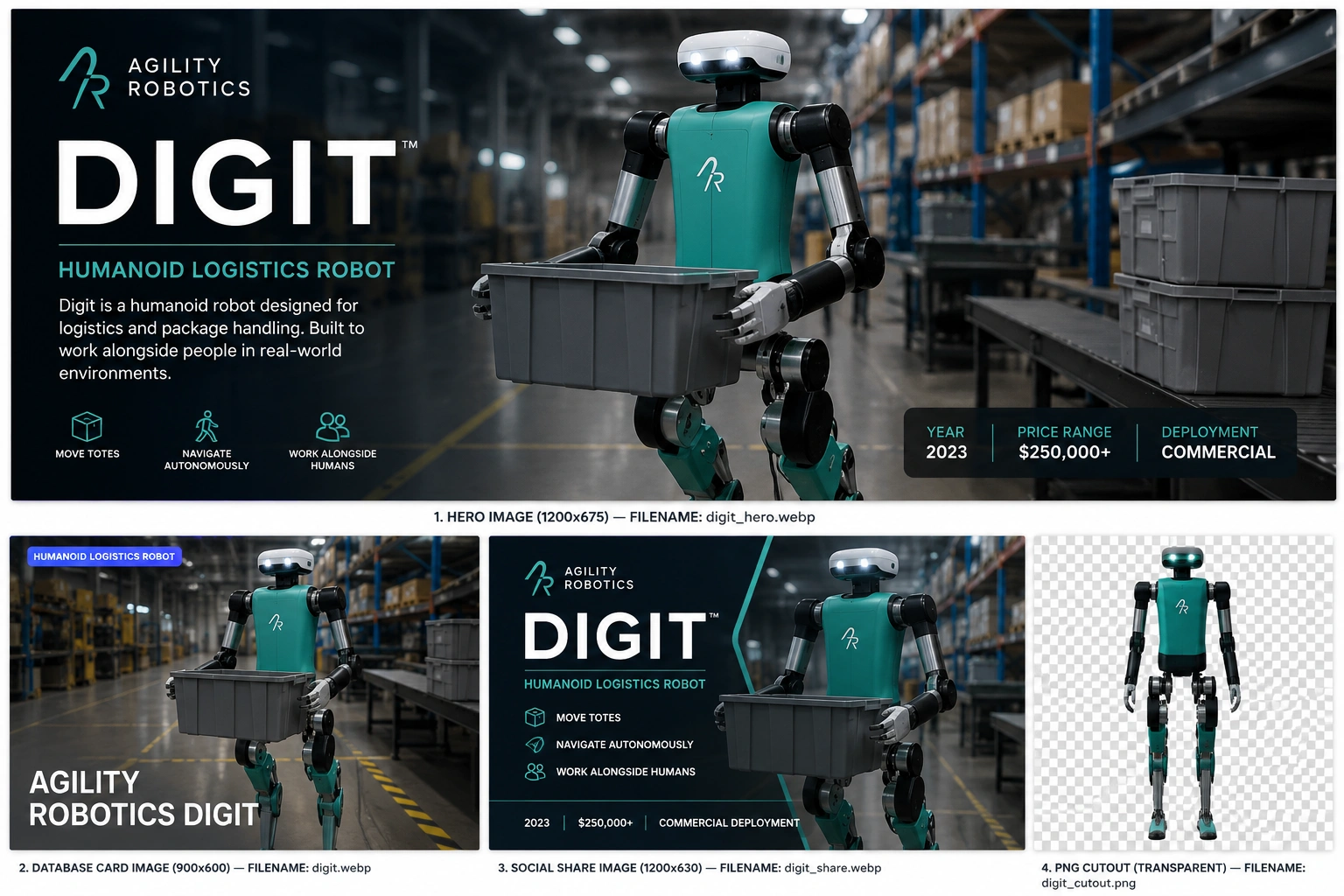Click the Agility Robotics logo mark in the social share image
This screenshot has height=896, width=1344.
point(539,578)
